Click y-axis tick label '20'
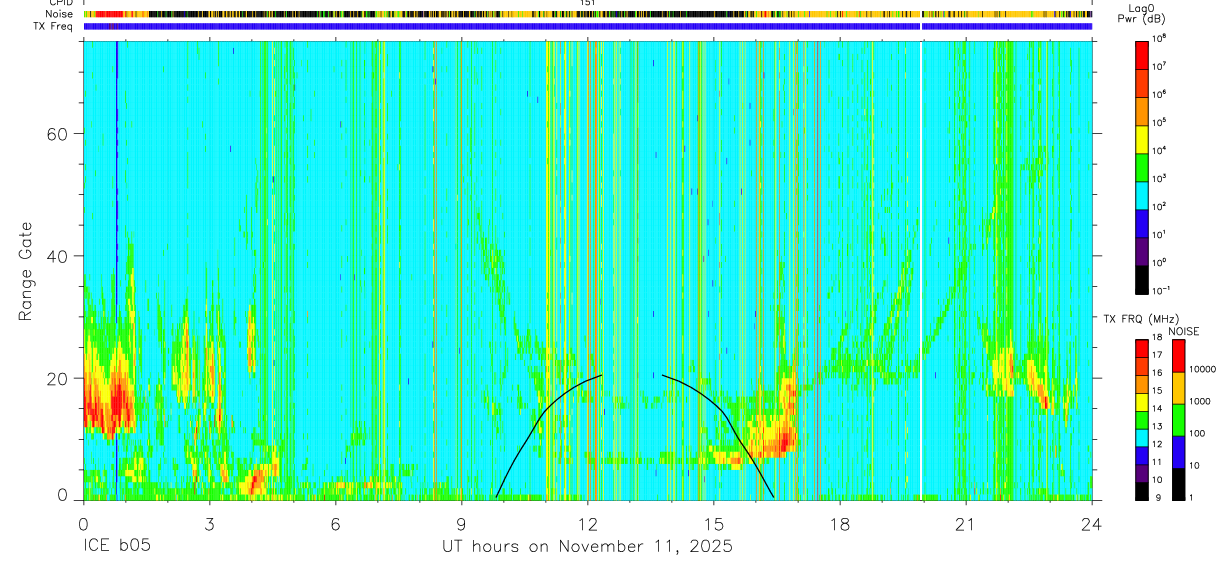Screen dimensions: 1228x567 59,378
